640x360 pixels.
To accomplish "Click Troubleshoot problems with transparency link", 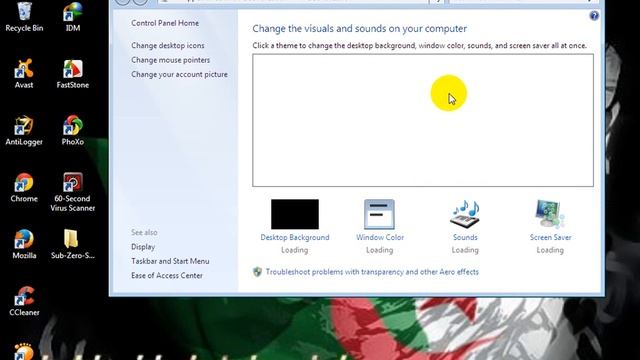I will [372, 272].
